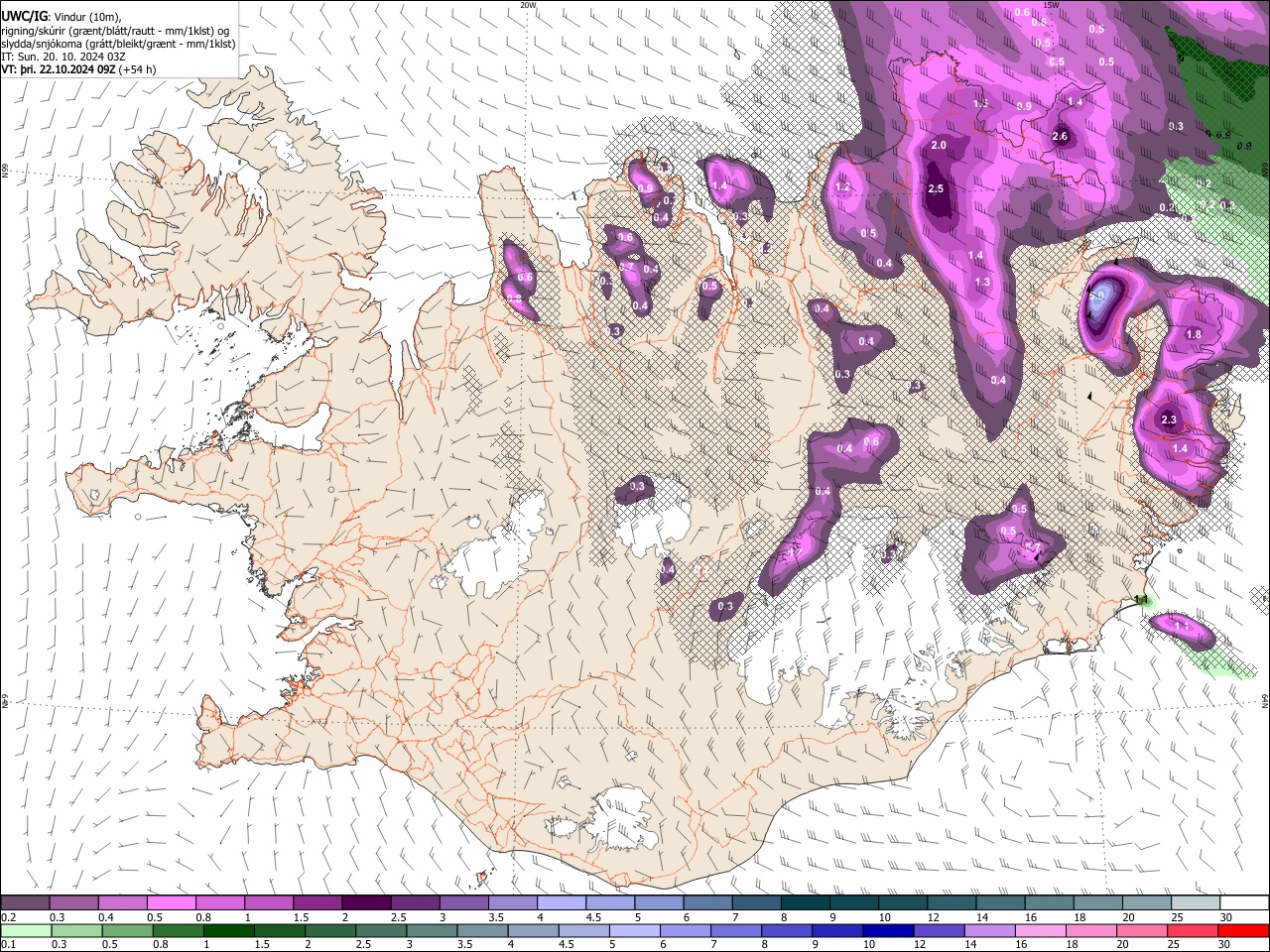The image size is (1270, 952).
Task: Select top-row snow legend swatch labeled 2
Action: 365,903
